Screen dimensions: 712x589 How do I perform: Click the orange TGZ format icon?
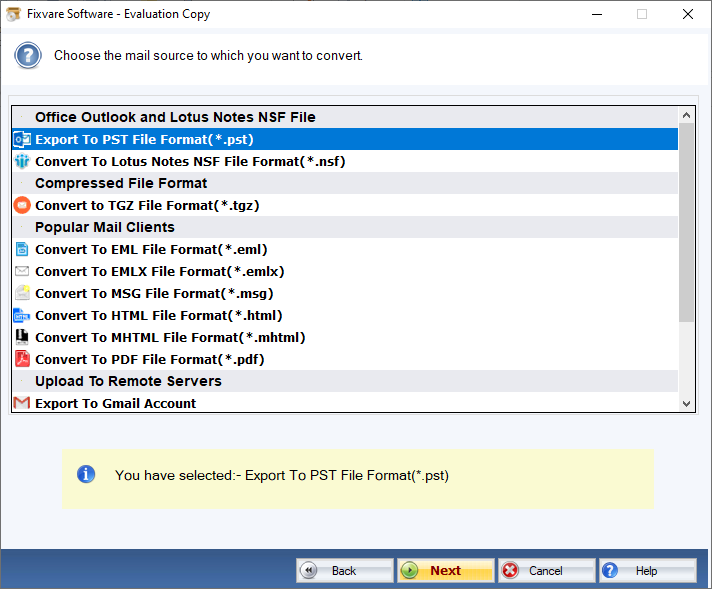[22, 205]
